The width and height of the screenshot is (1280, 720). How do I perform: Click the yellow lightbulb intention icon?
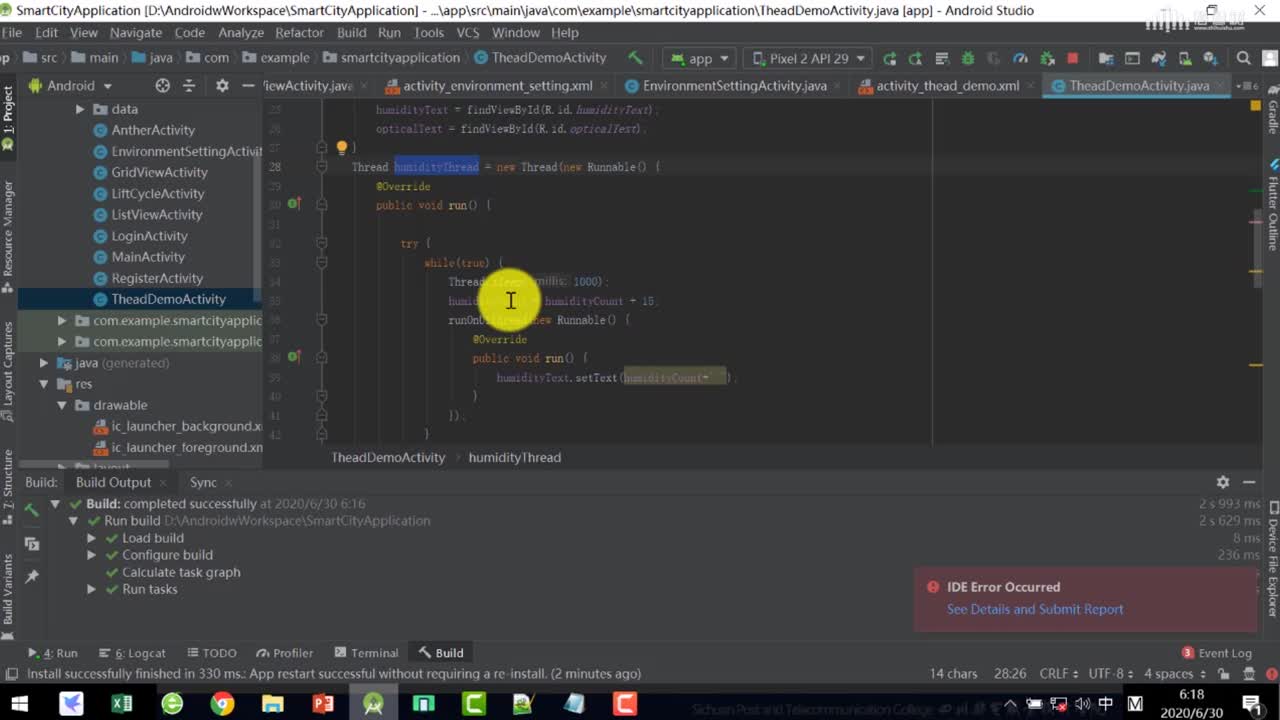click(341, 148)
